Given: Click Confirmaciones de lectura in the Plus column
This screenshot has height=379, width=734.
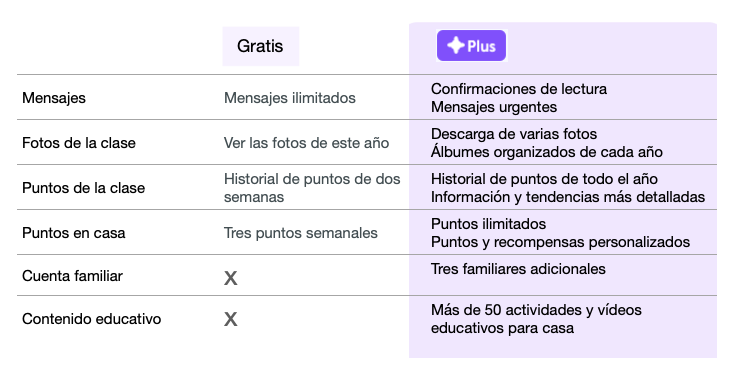Looking at the screenshot, I should pos(519,89).
